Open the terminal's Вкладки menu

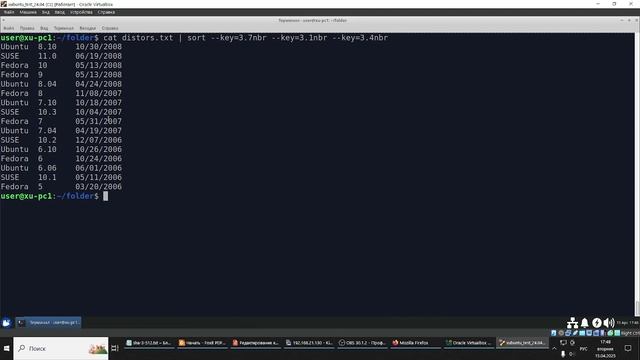click(87, 28)
